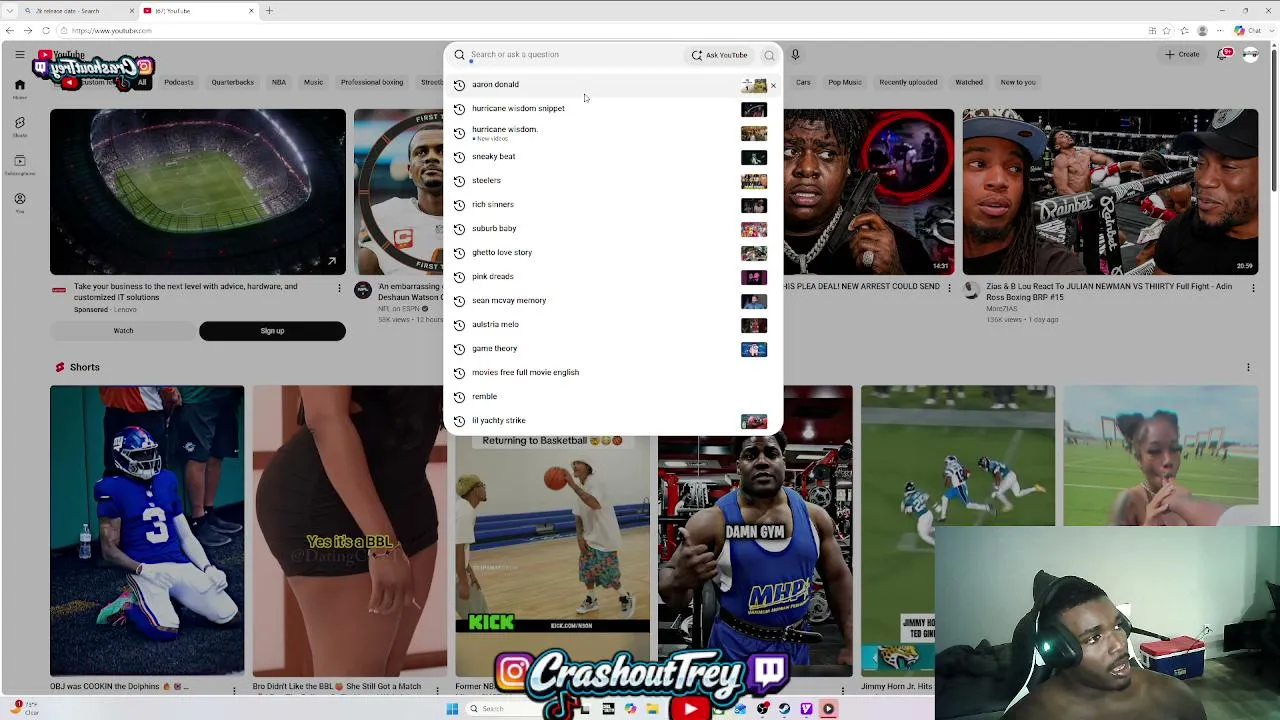The width and height of the screenshot is (1280, 720).
Task: Open the Lenovo ad's three-dot options menu
Action: (339, 288)
